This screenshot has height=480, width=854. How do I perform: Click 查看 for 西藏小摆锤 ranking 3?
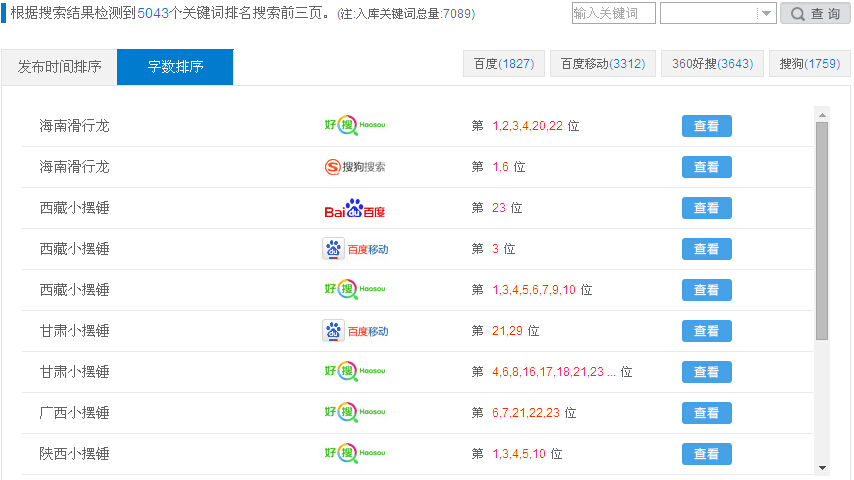coord(706,249)
